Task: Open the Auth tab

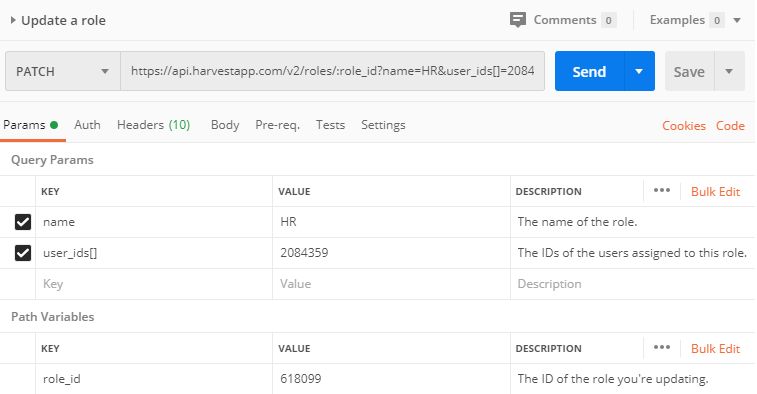Action: 87,125
